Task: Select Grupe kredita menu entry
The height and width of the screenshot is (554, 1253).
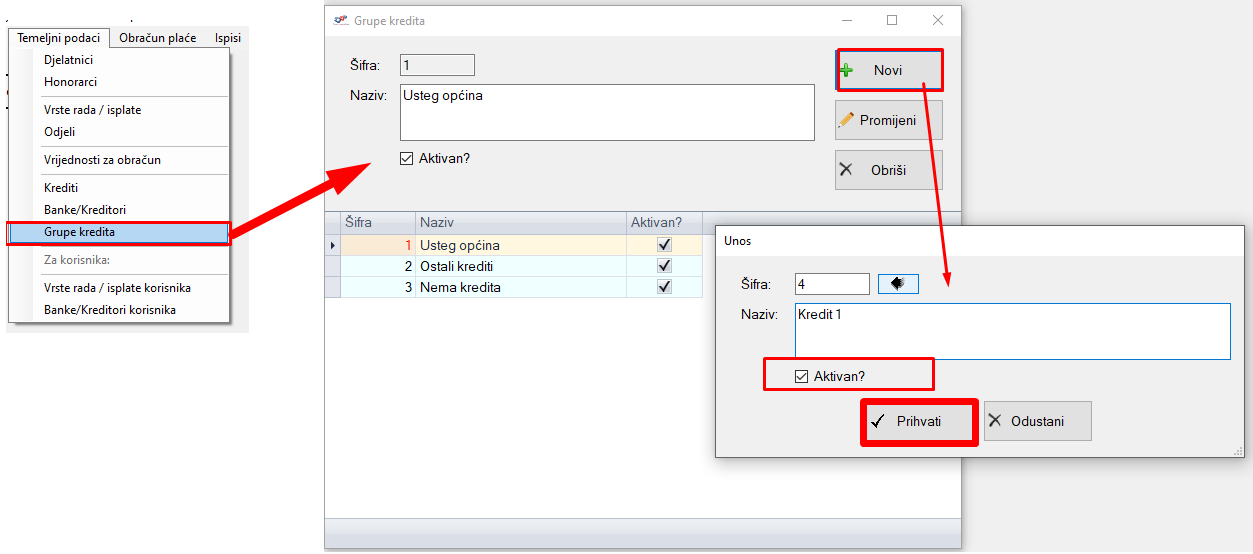Action: 80,232
